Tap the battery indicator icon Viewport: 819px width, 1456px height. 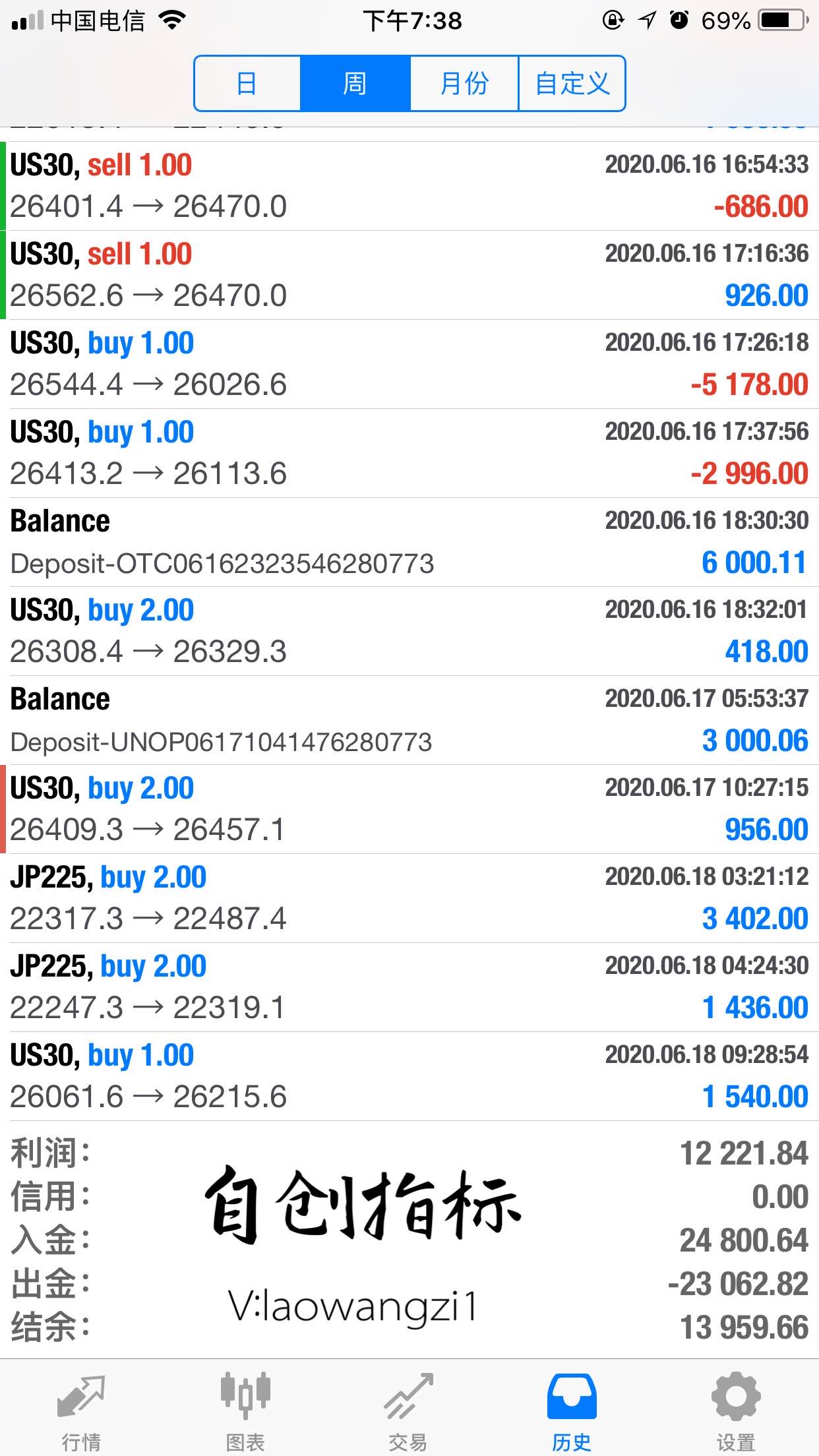click(783, 21)
